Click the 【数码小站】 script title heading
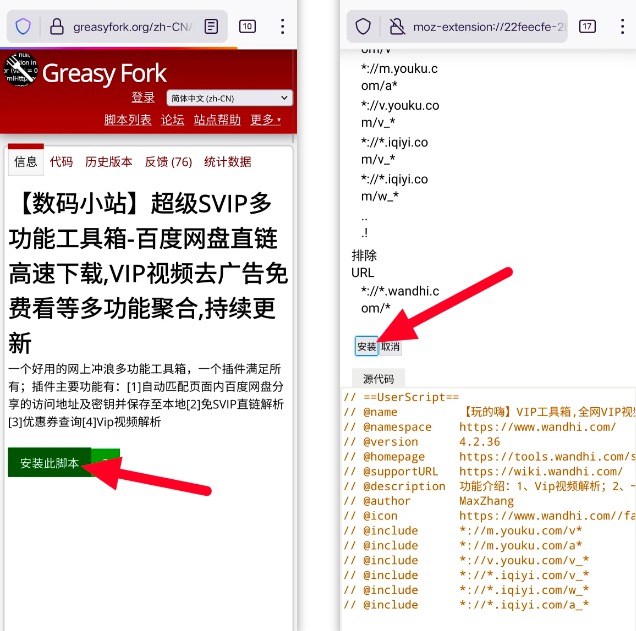This screenshot has height=631, width=636. pos(148,273)
